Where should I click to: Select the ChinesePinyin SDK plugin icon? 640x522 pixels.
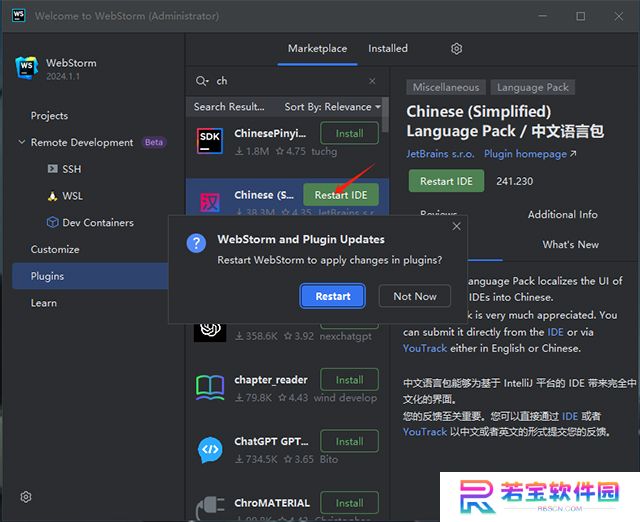click(210, 141)
